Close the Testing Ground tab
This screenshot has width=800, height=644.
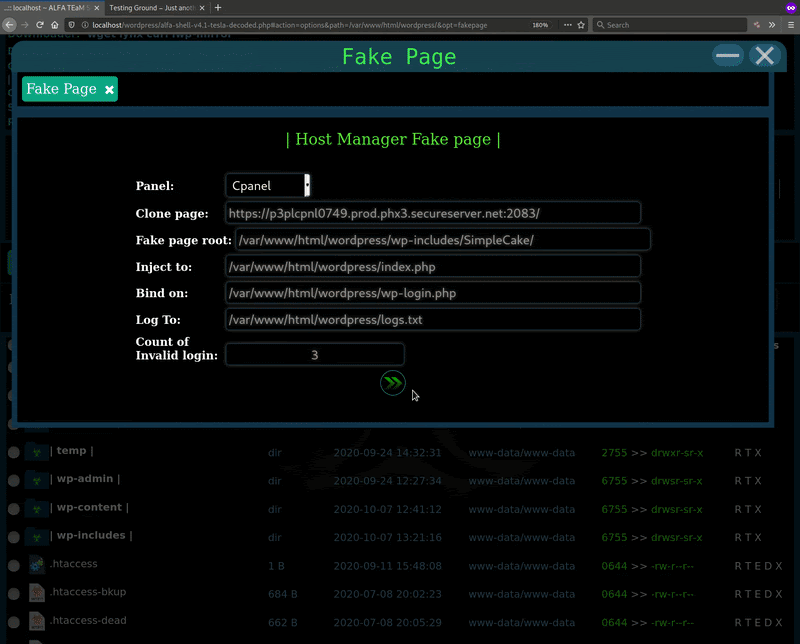coord(202,8)
